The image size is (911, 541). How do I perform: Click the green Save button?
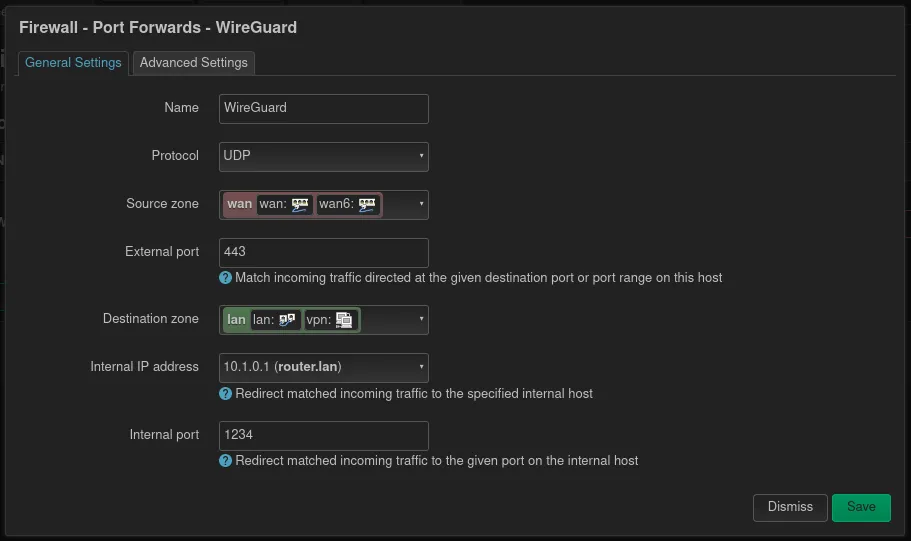(x=861, y=507)
